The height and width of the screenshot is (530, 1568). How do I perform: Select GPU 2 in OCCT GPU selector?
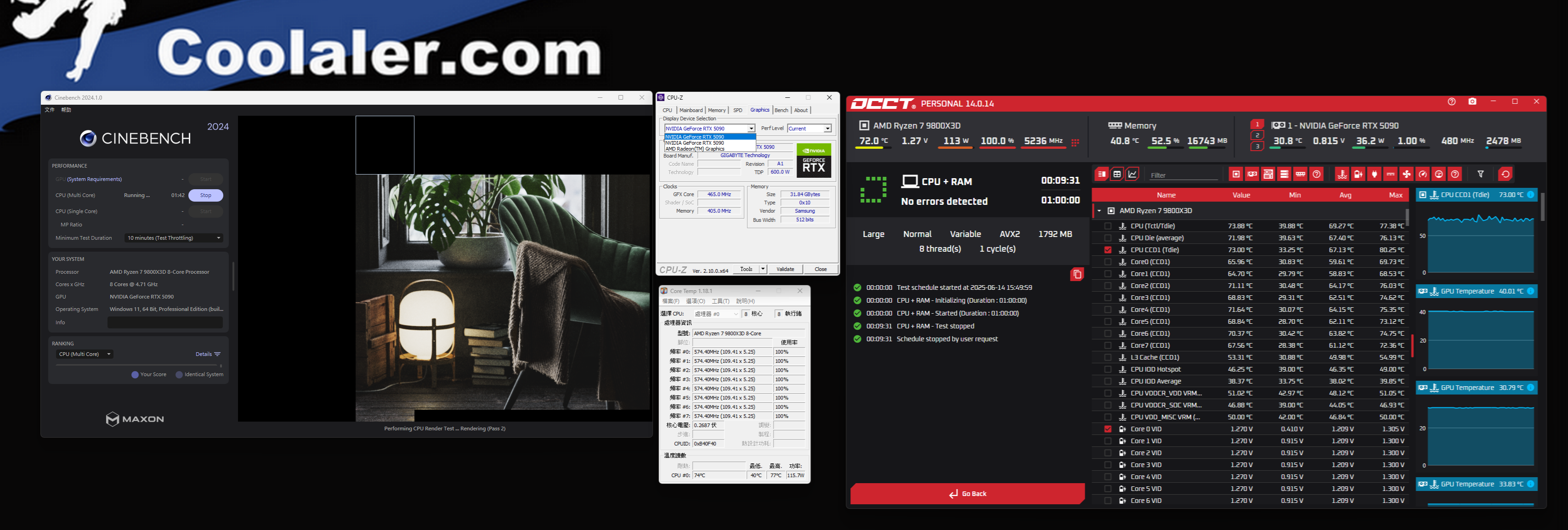tap(1257, 135)
